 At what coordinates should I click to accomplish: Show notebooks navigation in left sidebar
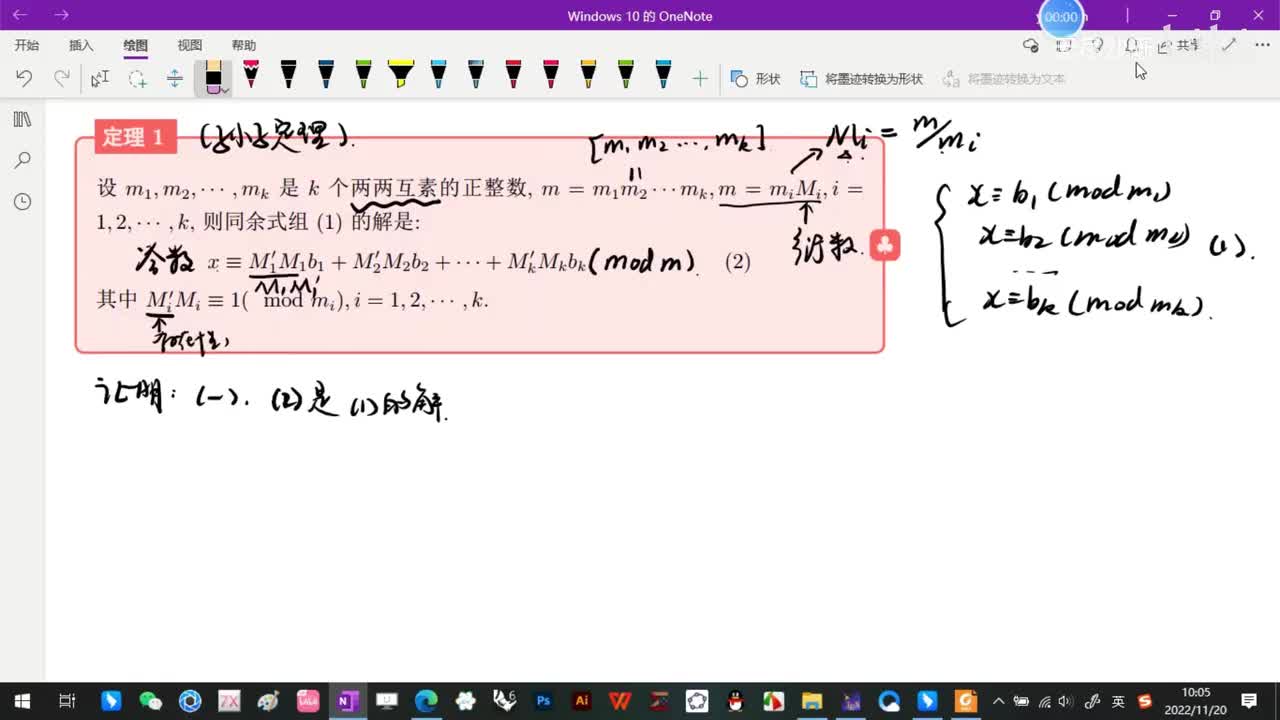click(x=22, y=120)
